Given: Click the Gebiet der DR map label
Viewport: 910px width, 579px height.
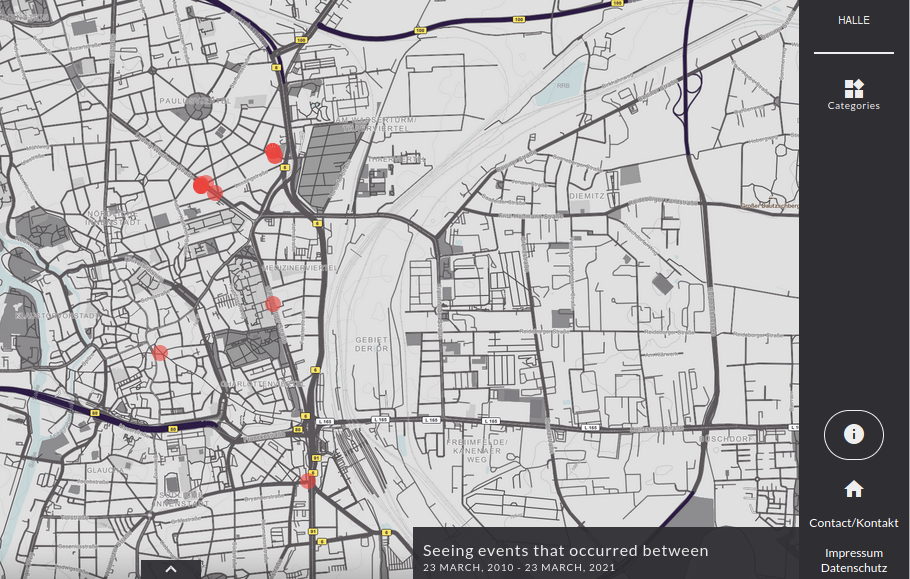Looking at the screenshot, I should click(371, 344).
